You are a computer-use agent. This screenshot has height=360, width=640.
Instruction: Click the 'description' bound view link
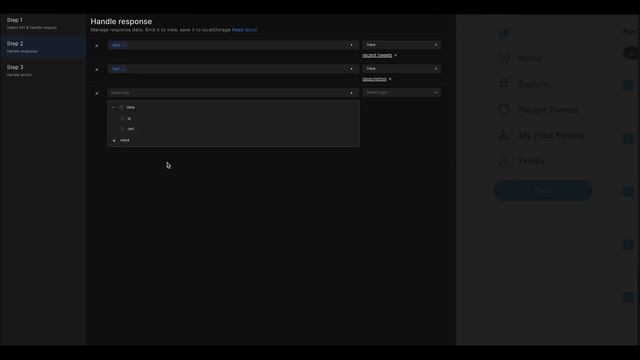(374, 79)
